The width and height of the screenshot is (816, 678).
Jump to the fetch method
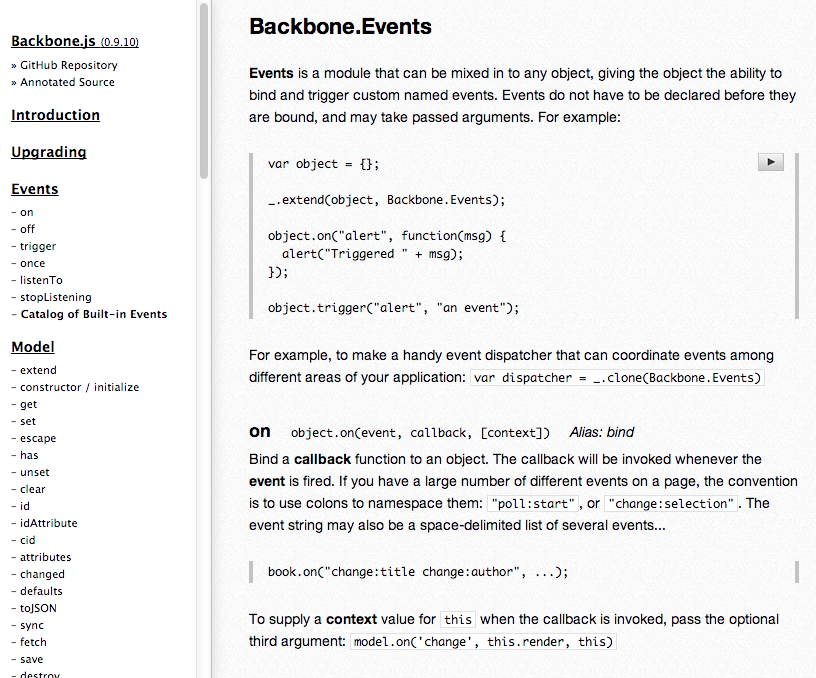(x=33, y=642)
